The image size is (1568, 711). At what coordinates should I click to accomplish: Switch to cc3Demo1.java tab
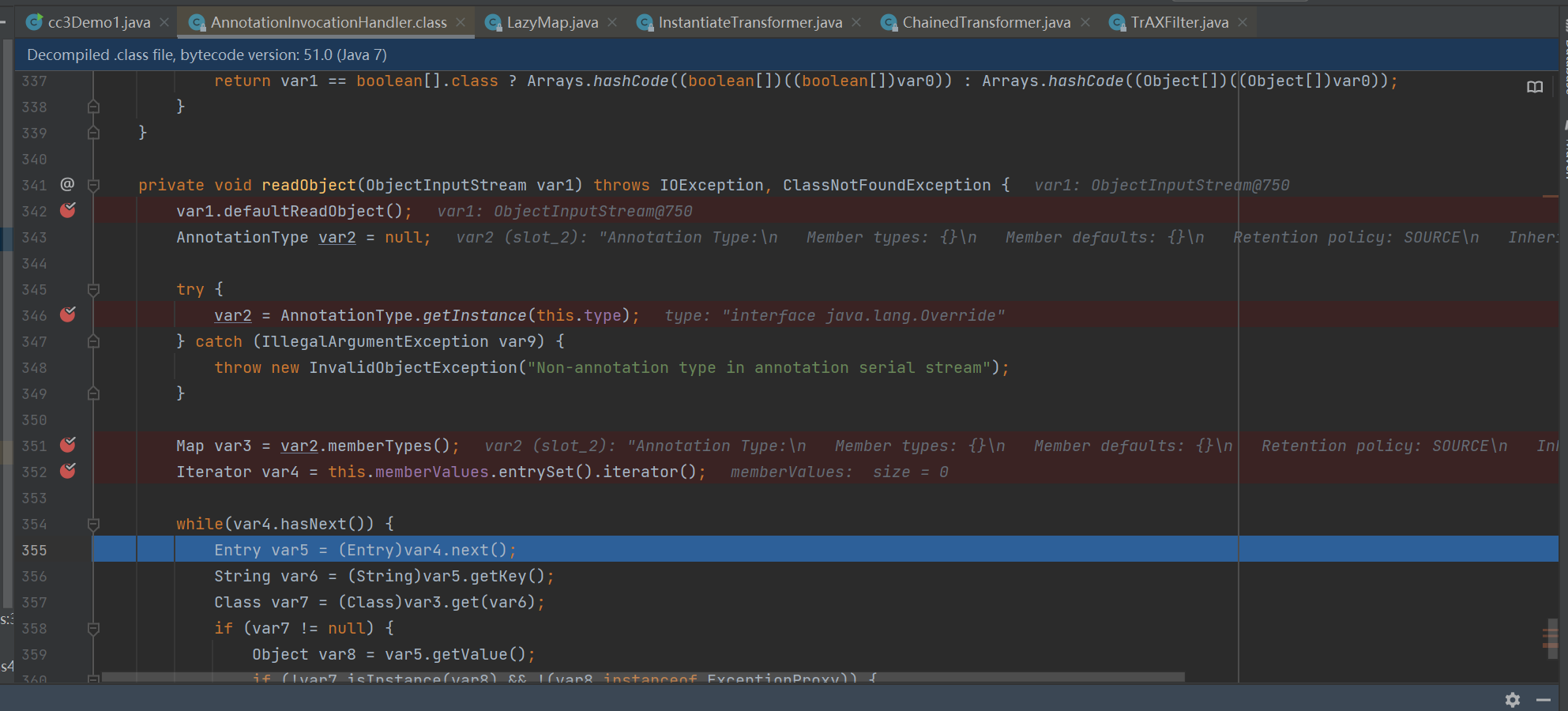[99, 22]
